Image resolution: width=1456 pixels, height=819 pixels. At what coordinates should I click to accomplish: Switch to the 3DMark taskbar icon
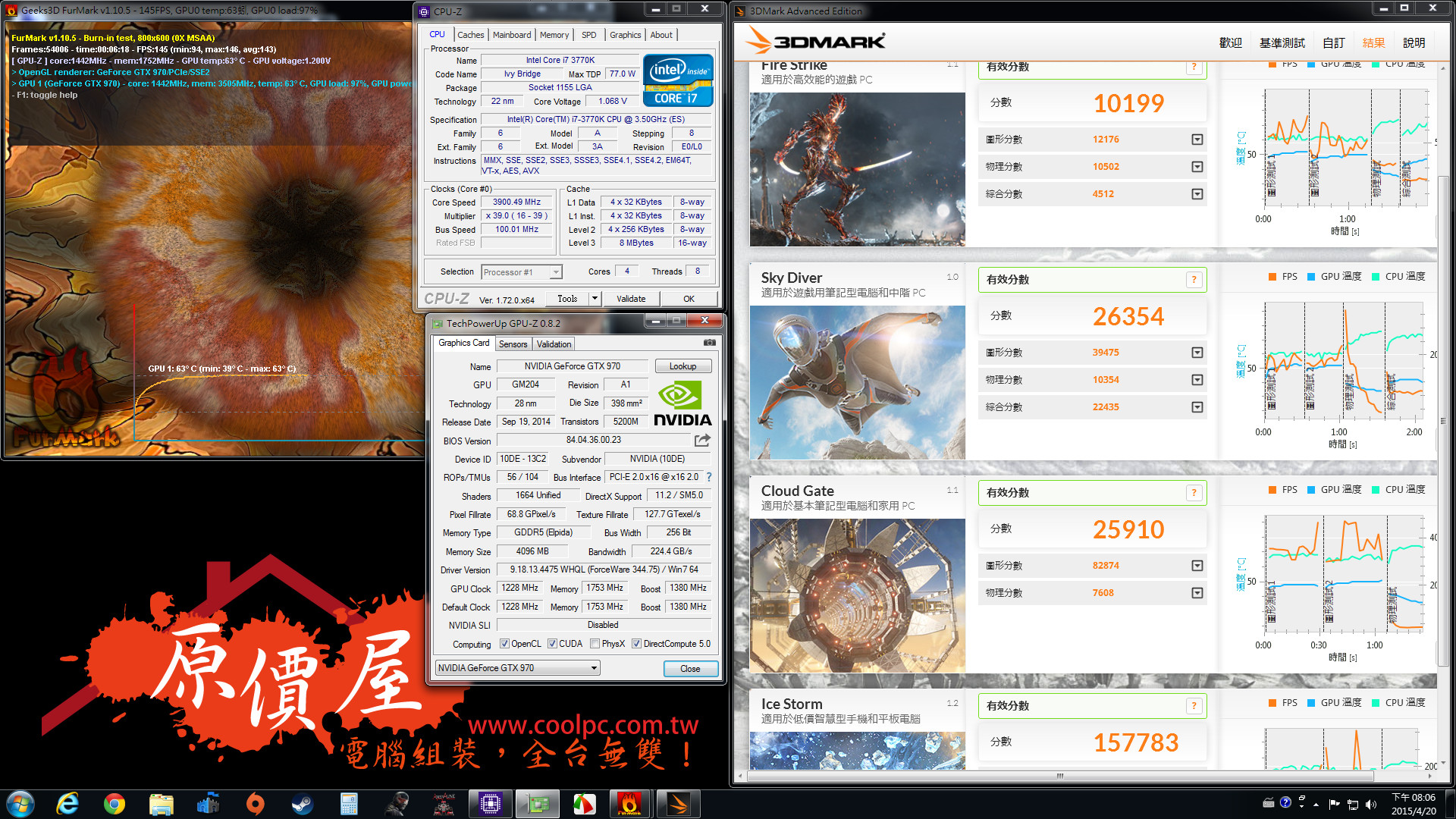click(x=678, y=804)
